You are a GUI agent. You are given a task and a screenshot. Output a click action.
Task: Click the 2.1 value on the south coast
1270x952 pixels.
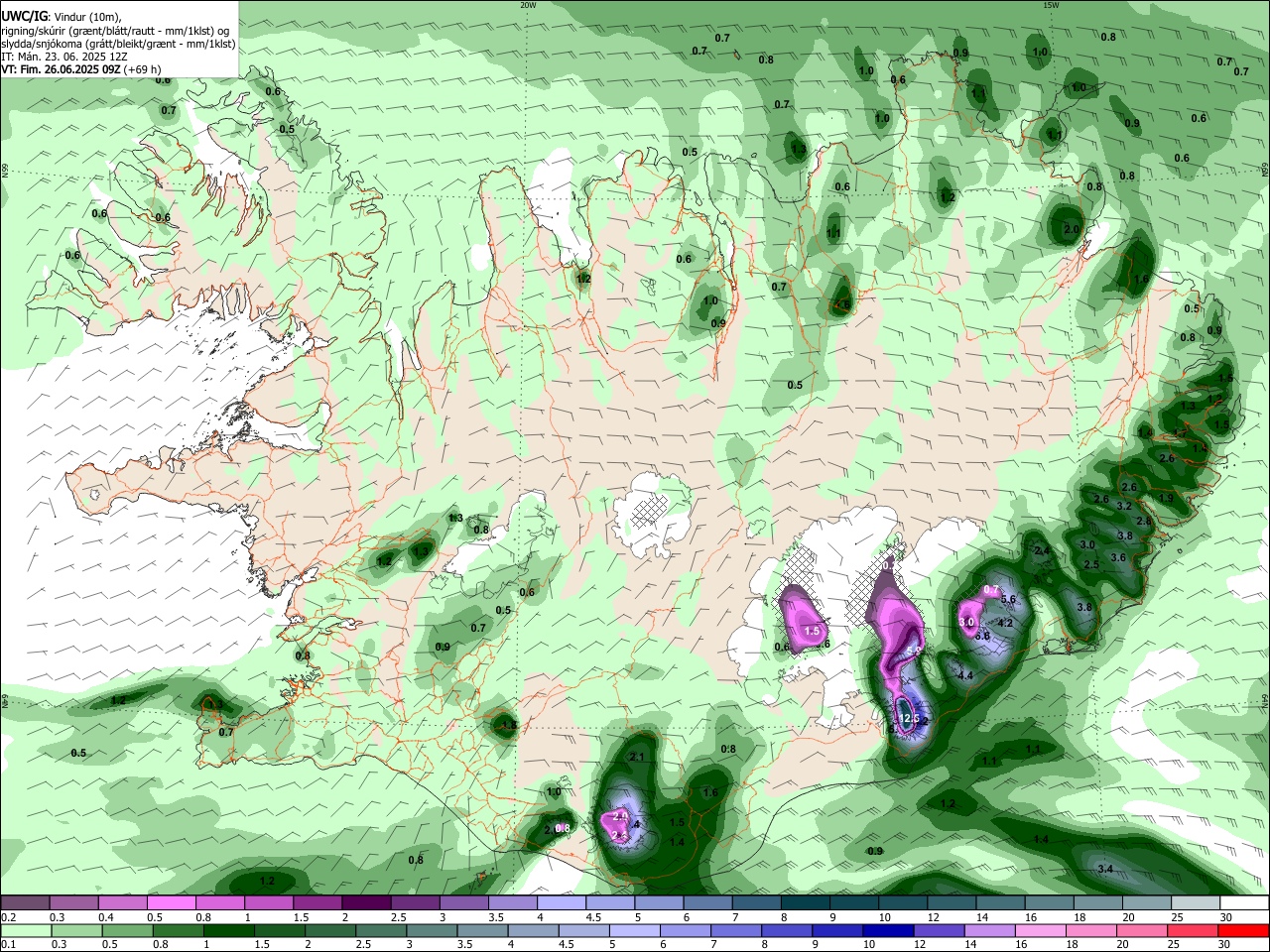[637, 757]
